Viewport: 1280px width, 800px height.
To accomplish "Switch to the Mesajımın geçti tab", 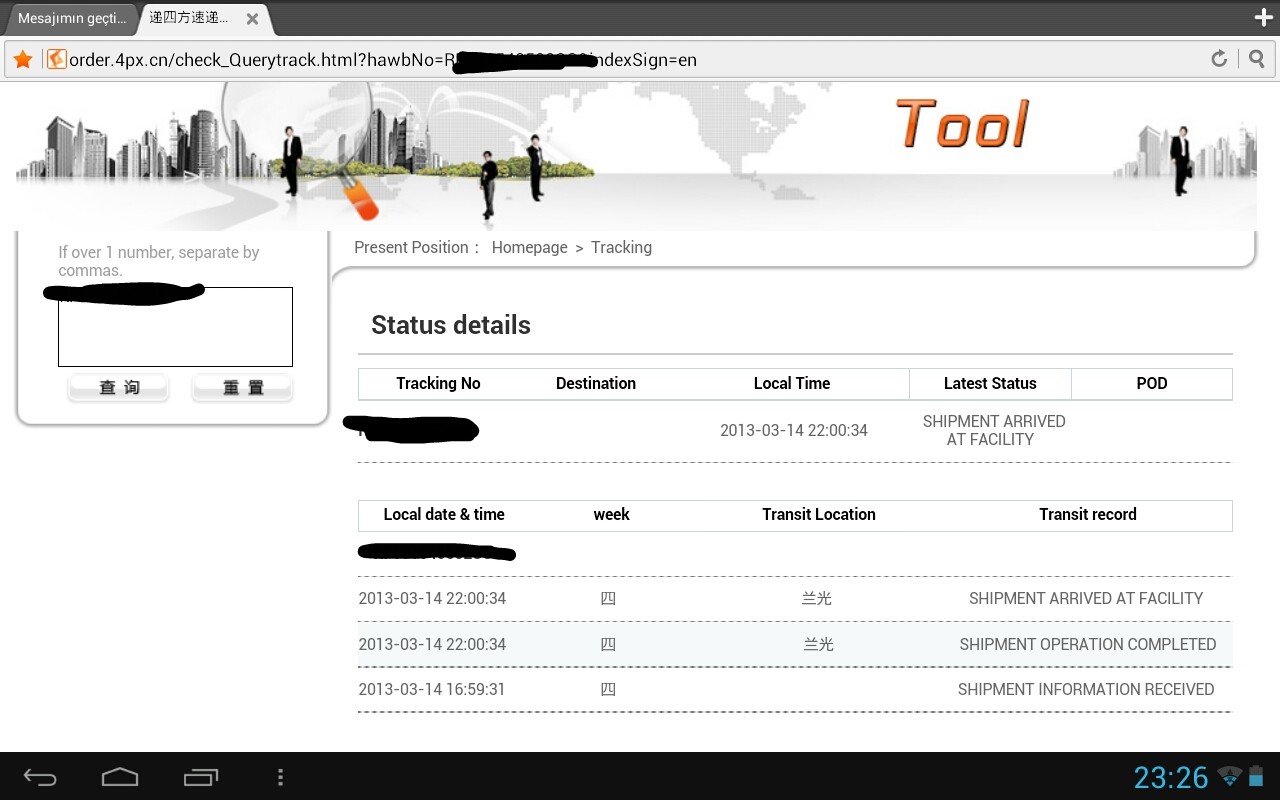I will point(72,18).
